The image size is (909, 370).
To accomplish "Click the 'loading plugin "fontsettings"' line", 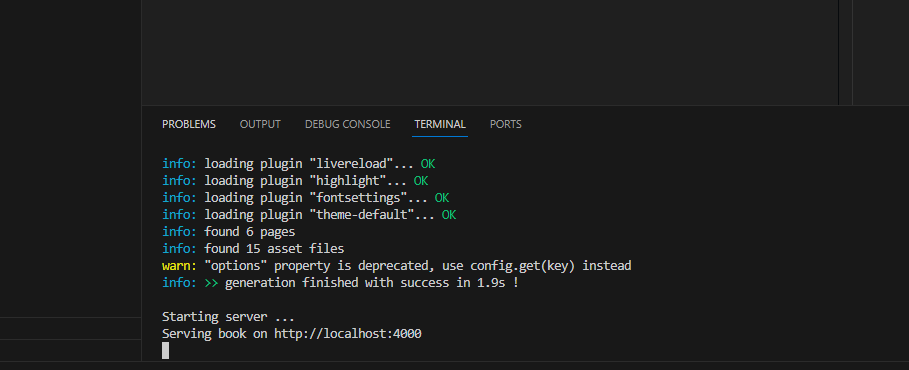I will coord(306,198).
